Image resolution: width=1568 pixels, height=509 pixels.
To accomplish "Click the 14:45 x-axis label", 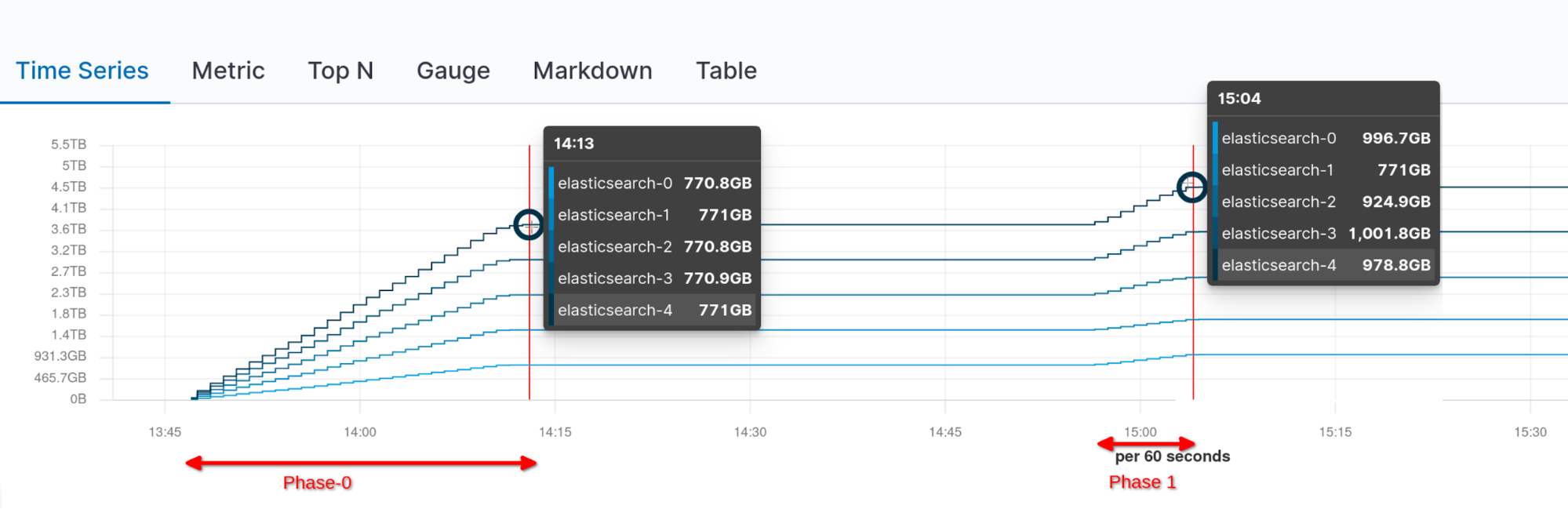I will point(945,432).
